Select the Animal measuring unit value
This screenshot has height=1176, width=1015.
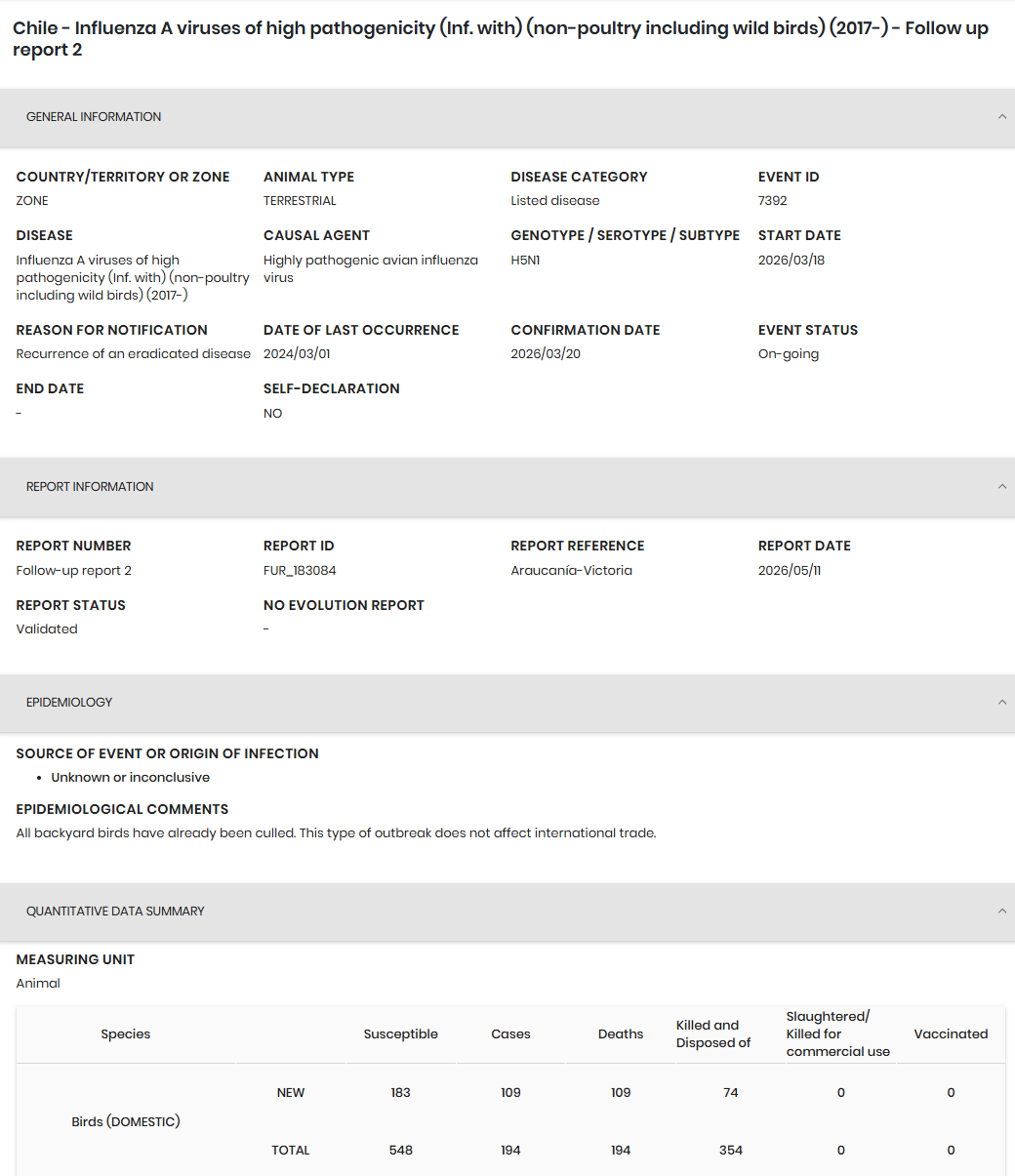coord(38,984)
